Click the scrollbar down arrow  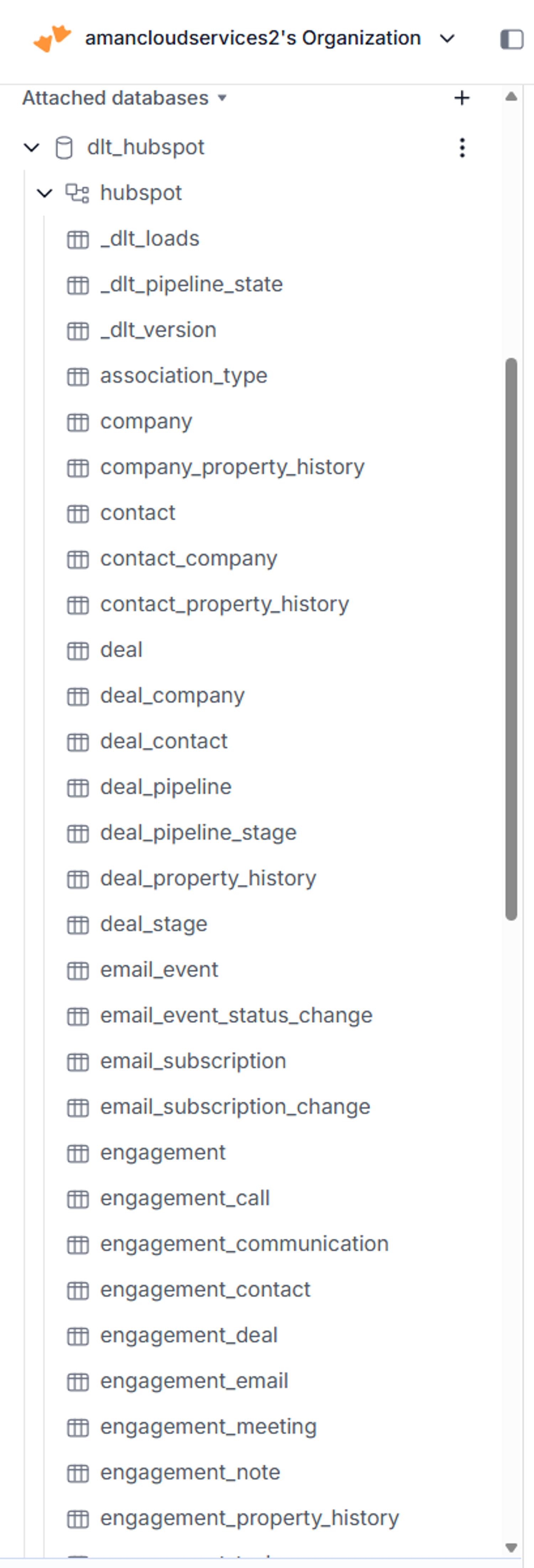512,1547
